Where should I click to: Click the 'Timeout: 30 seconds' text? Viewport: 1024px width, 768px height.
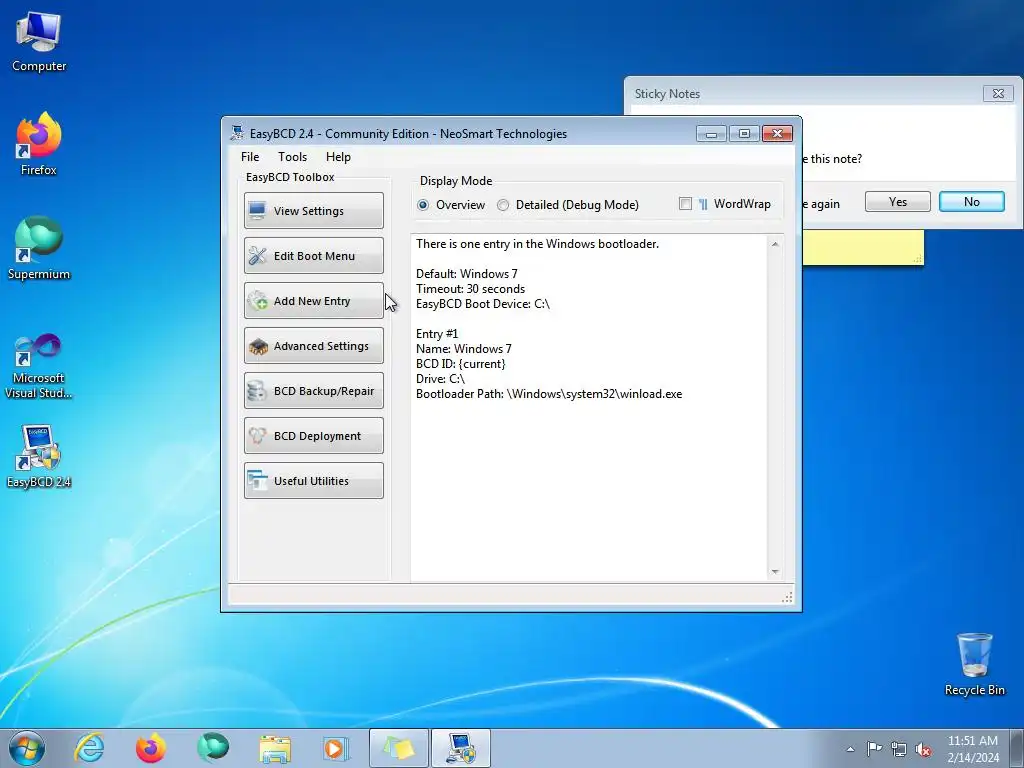coord(470,289)
